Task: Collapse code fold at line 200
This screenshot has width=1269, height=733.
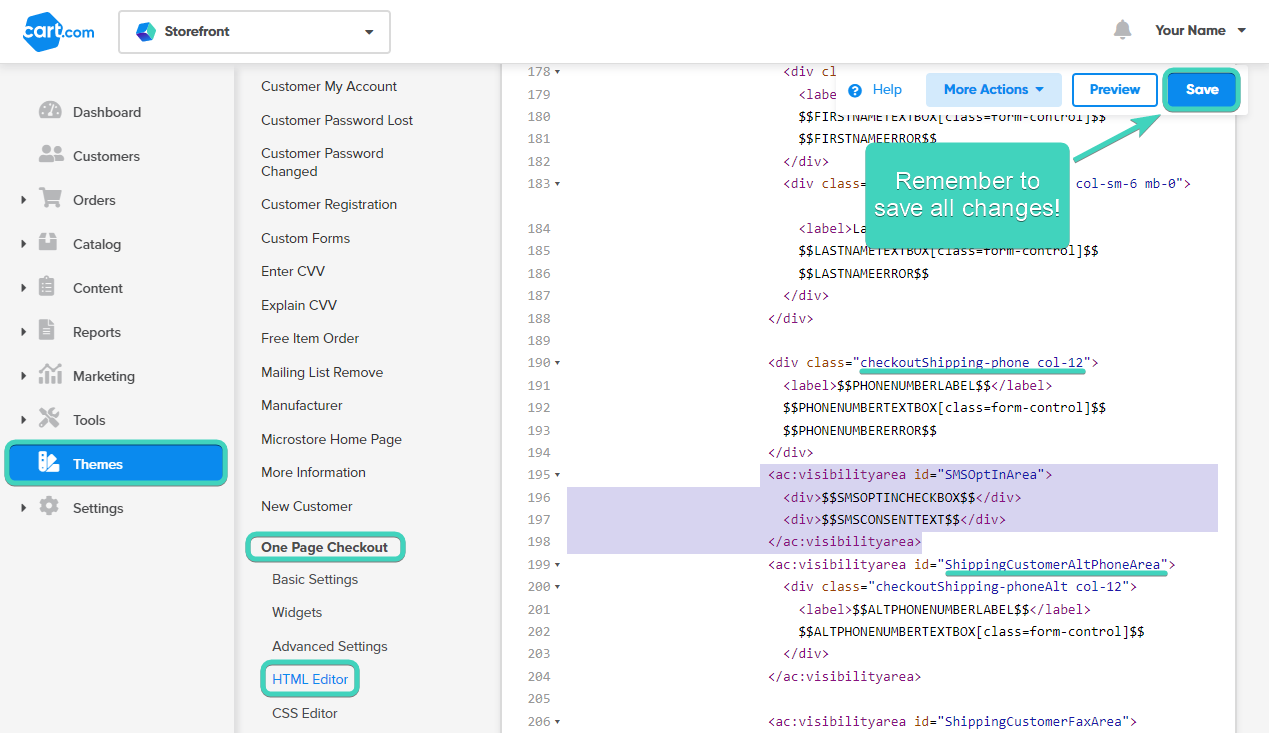Action: (x=557, y=587)
